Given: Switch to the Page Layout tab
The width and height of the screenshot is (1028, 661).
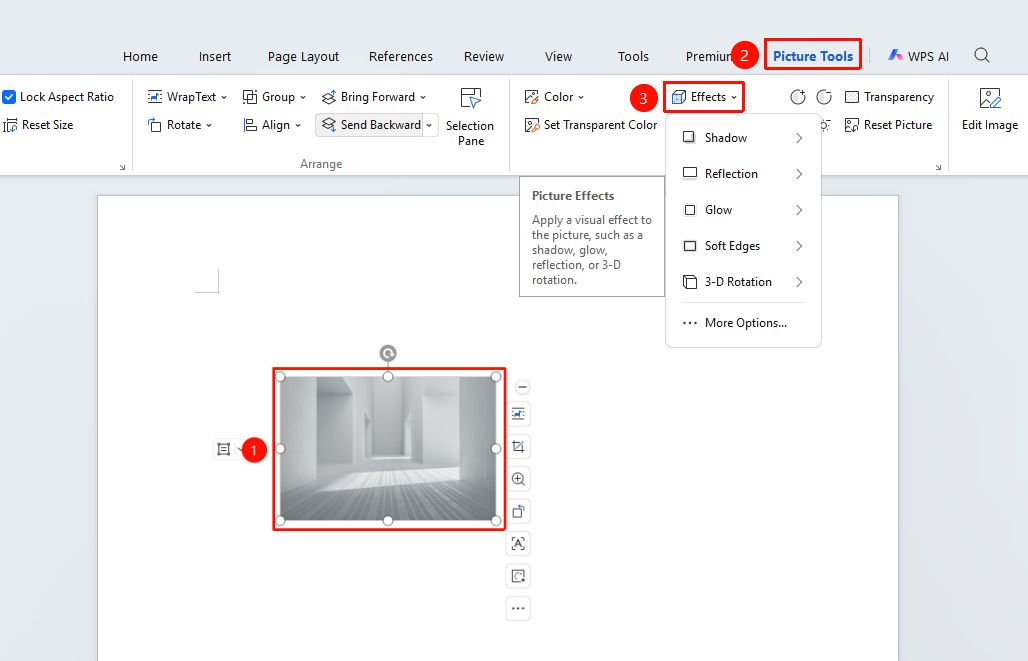Looking at the screenshot, I should (x=304, y=56).
